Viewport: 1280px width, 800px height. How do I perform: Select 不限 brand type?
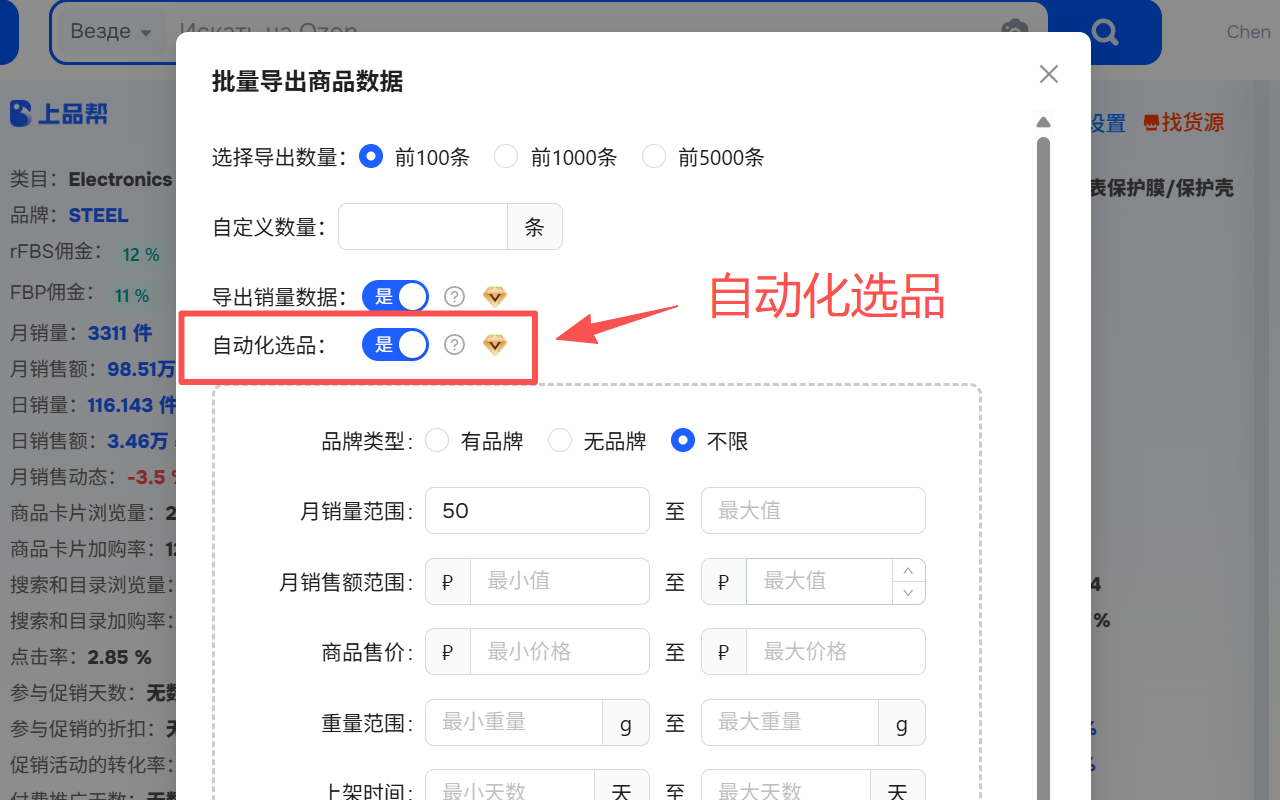pos(683,441)
